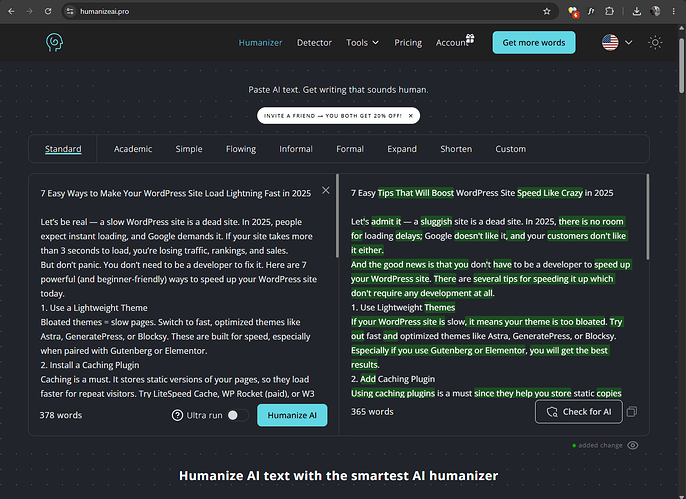Open the Detector page
Screen dimensions: 686x499
(314, 42)
